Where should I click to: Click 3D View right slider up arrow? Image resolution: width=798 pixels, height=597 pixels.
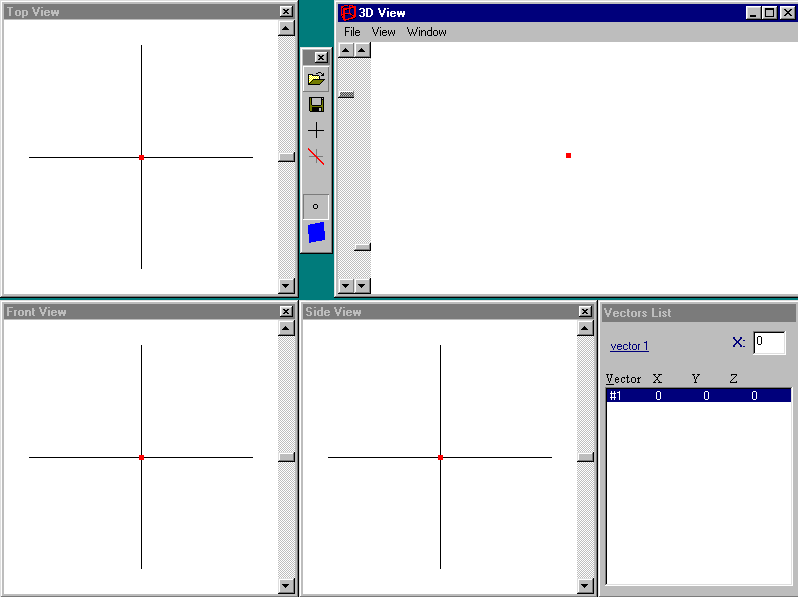pyautogui.click(x=361, y=50)
